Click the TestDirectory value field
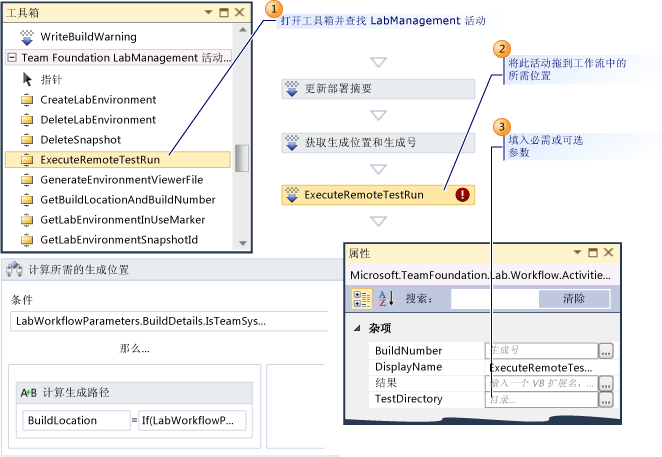The width and height of the screenshot is (662, 457). coord(541,400)
